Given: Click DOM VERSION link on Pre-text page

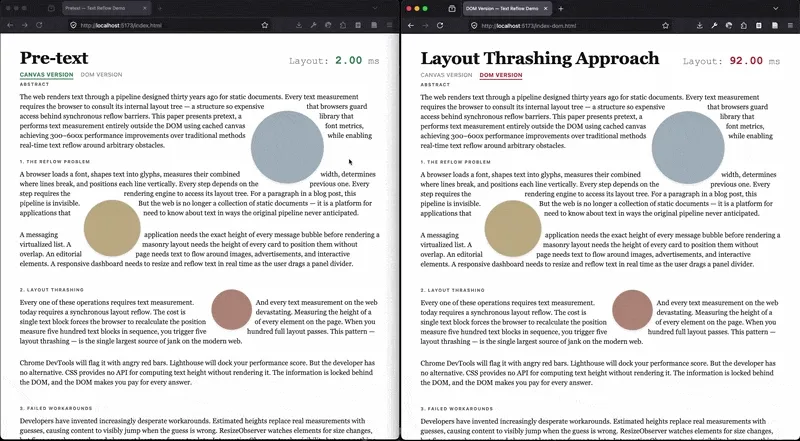Looking at the screenshot, I should click(102, 75).
